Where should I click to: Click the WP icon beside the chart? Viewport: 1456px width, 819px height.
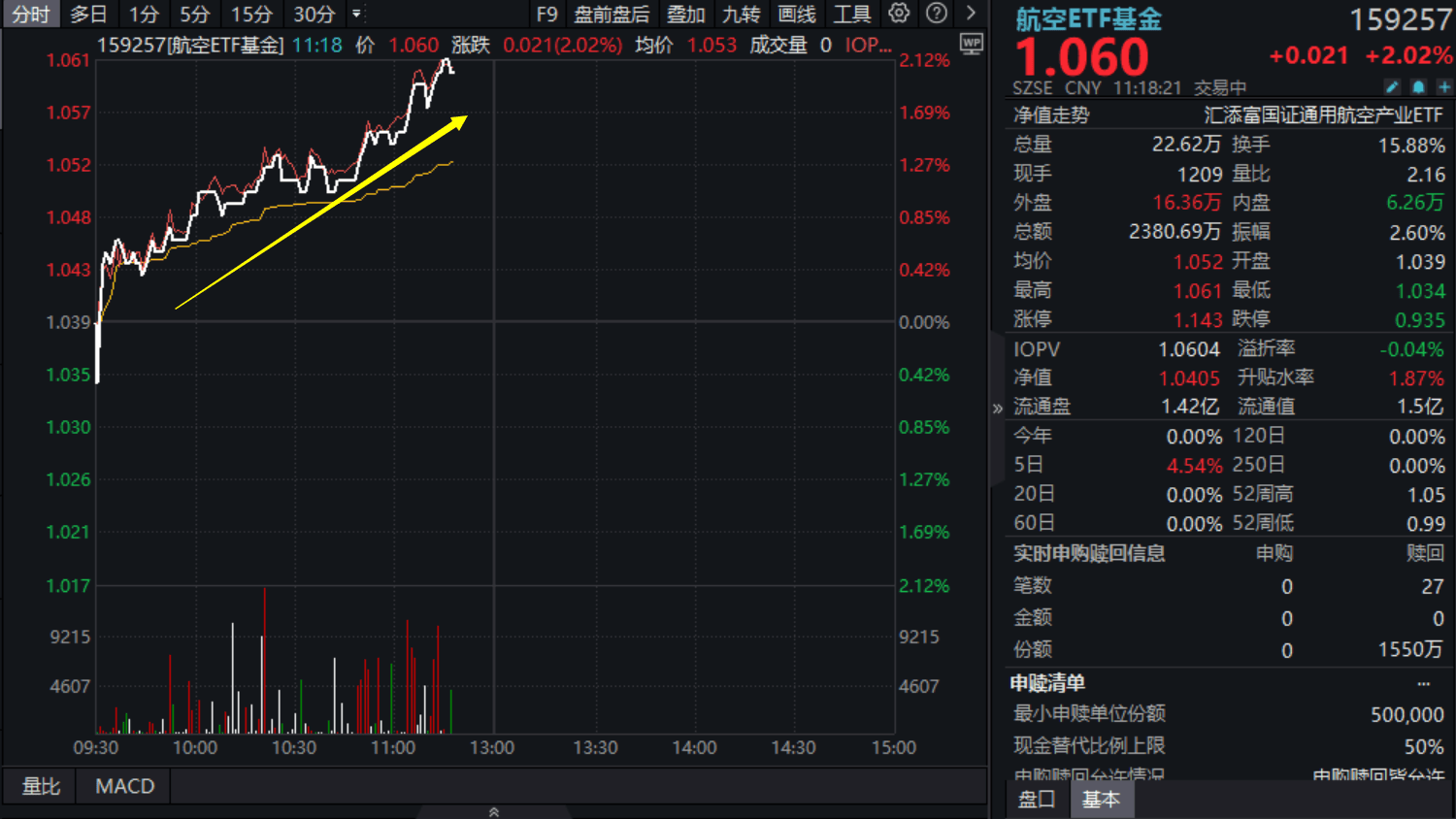click(x=972, y=43)
